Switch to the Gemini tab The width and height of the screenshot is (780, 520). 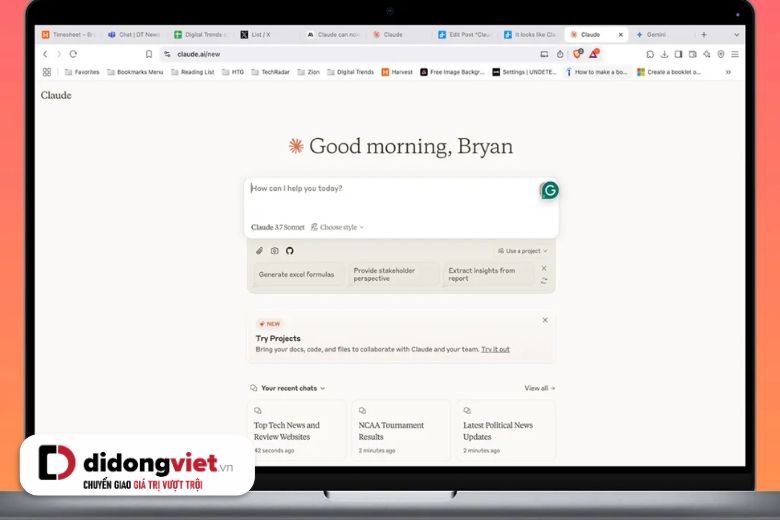(651, 34)
